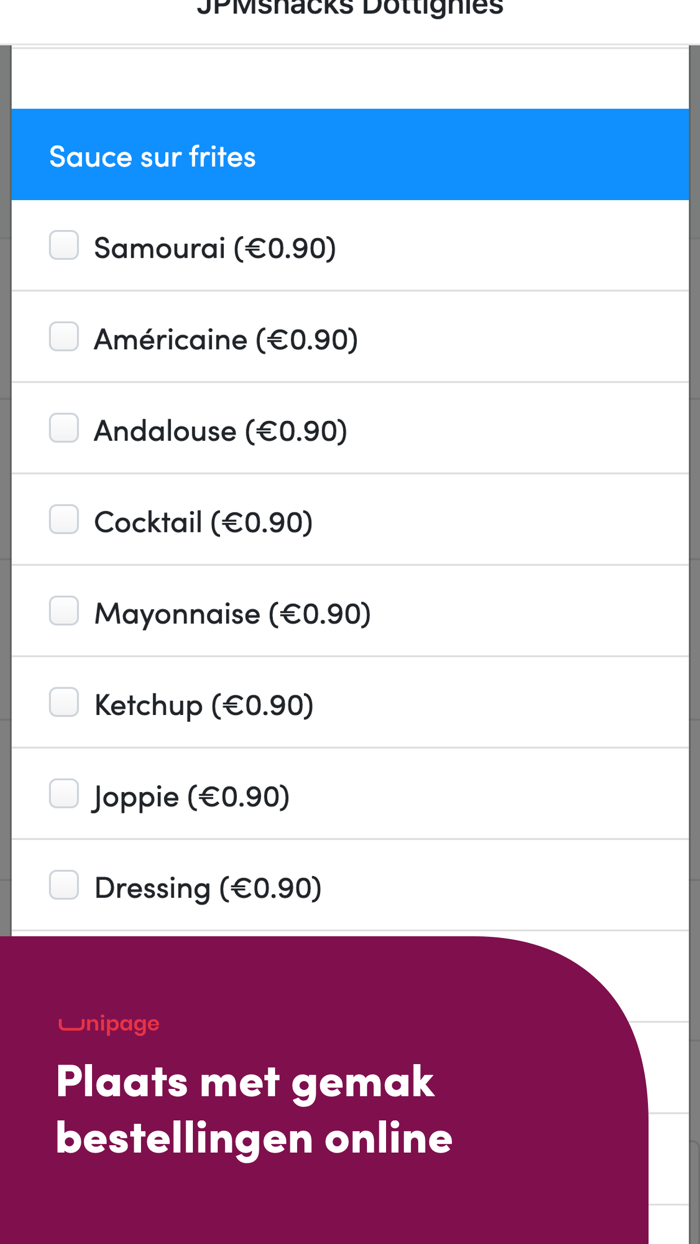Tick the Dressing checkbox
Screen dimensions: 700x1244
(x=64, y=886)
